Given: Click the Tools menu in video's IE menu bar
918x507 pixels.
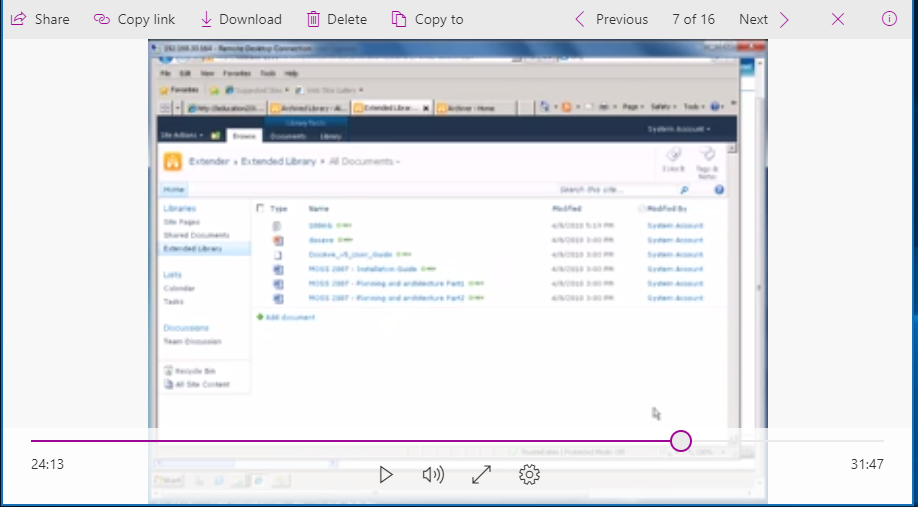Looking at the screenshot, I should (268, 74).
